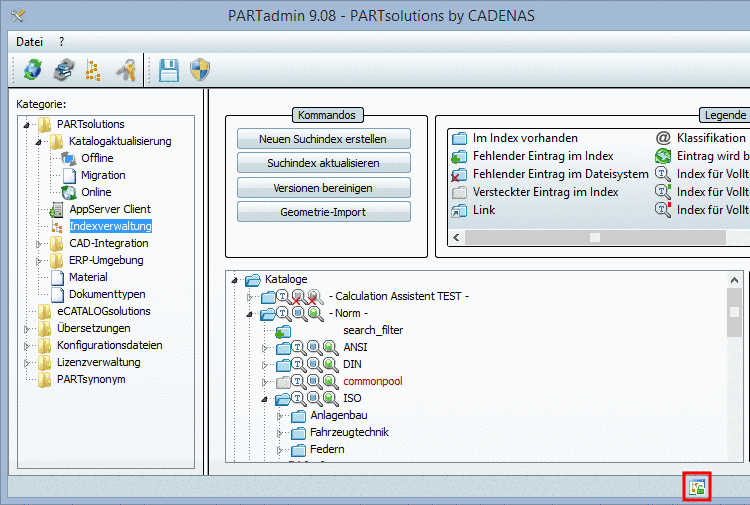Open the ? help menu
750x505 pixels.
pyautogui.click(x=61, y=42)
